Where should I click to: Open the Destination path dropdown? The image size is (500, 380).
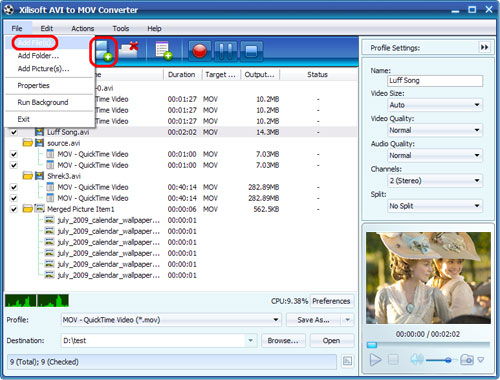click(250, 341)
